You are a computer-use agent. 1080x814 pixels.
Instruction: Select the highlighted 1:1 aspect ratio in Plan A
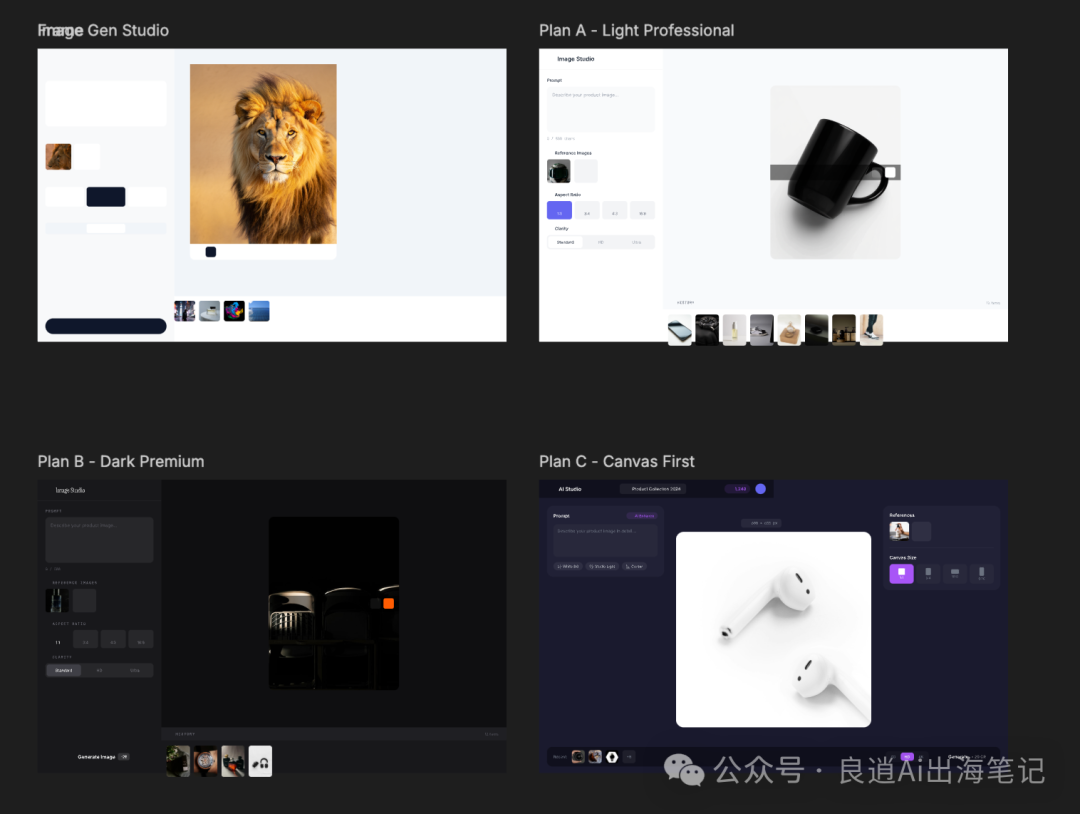click(x=559, y=211)
